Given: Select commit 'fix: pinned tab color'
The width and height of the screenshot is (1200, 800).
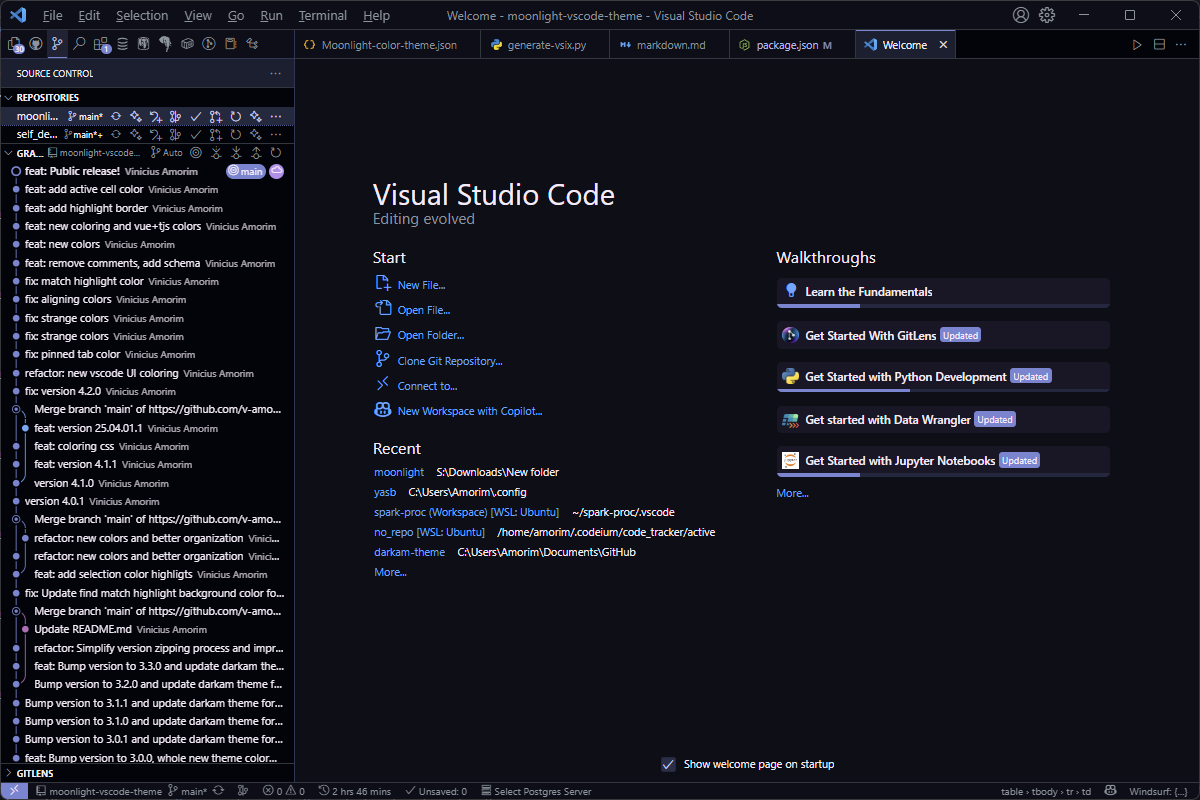Looking at the screenshot, I should tap(147, 354).
